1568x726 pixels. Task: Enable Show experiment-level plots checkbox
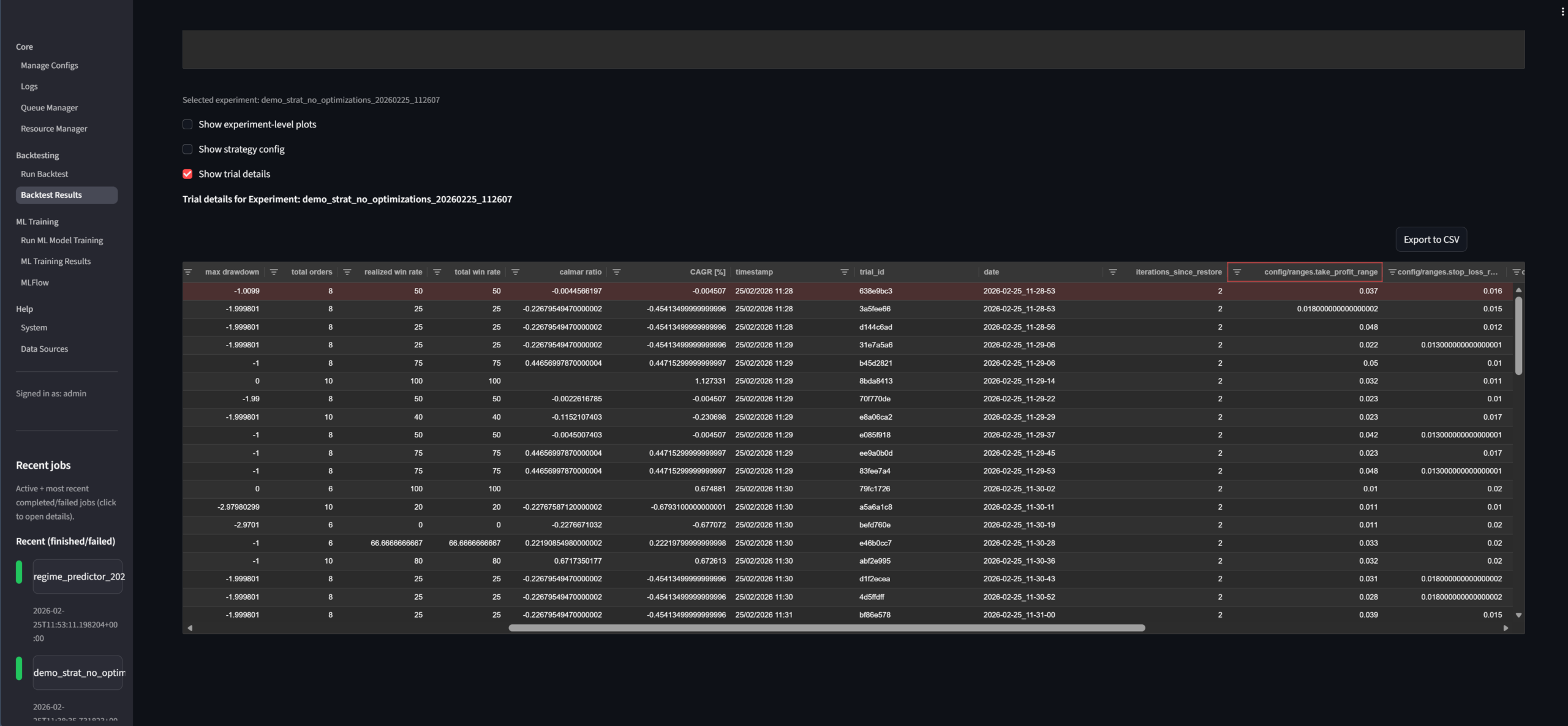187,124
